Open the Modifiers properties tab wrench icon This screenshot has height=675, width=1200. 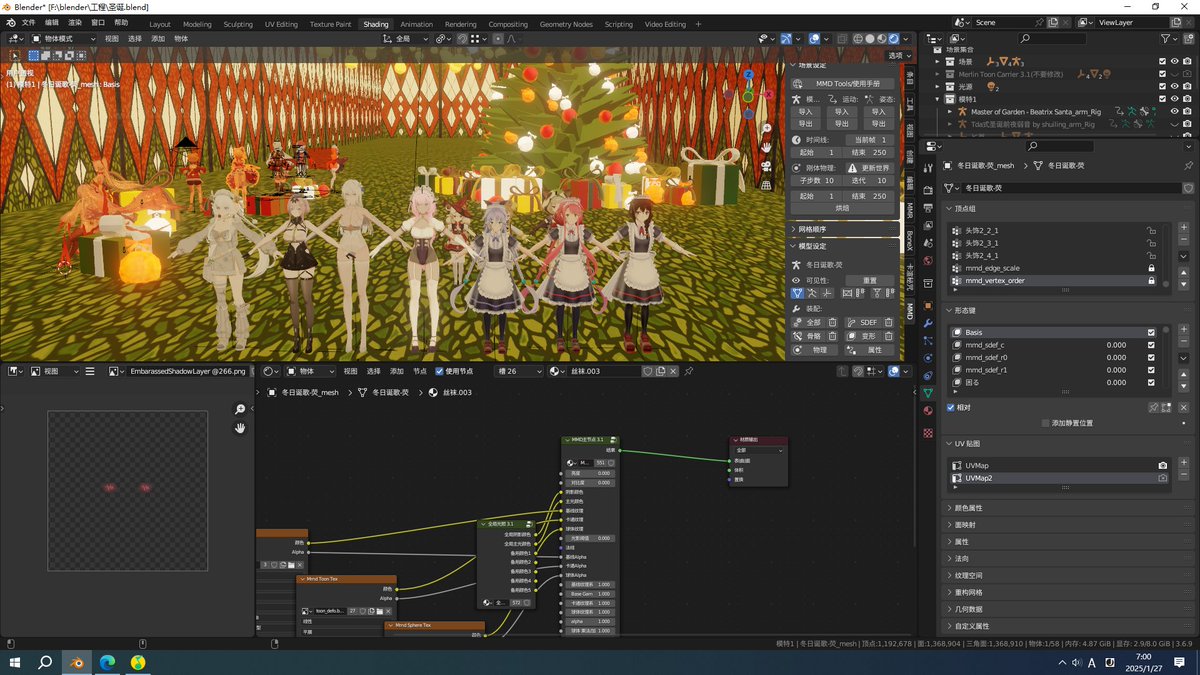coord(928,324)
